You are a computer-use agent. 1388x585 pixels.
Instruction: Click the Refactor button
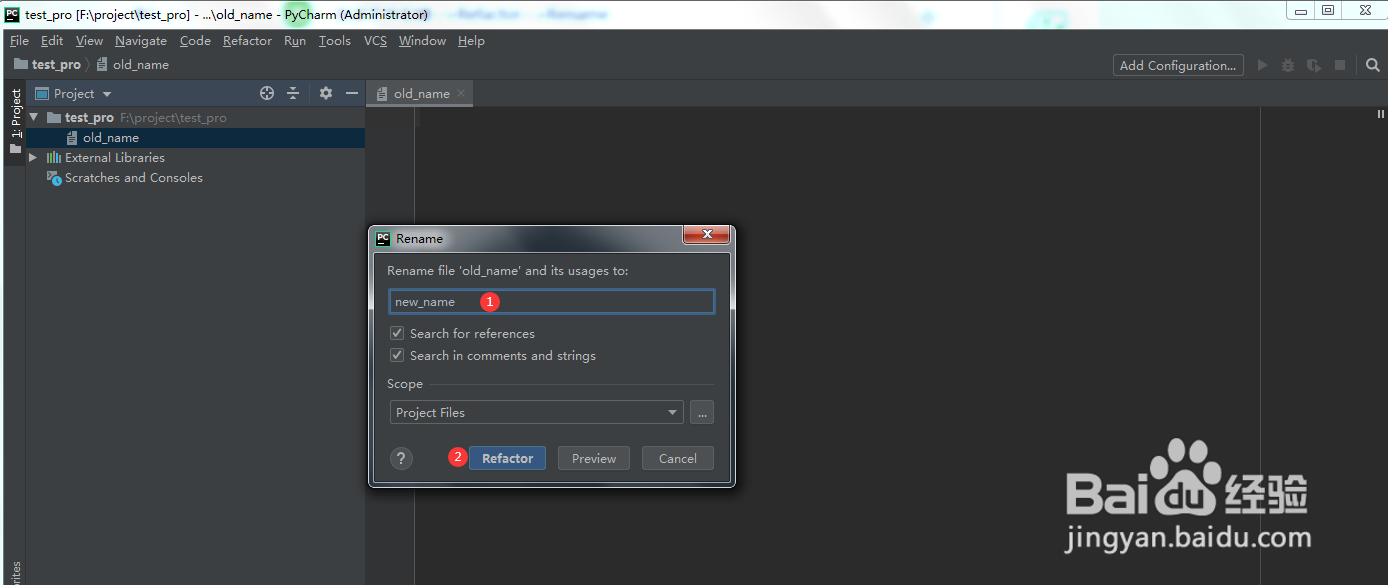(x=507, y=458)
